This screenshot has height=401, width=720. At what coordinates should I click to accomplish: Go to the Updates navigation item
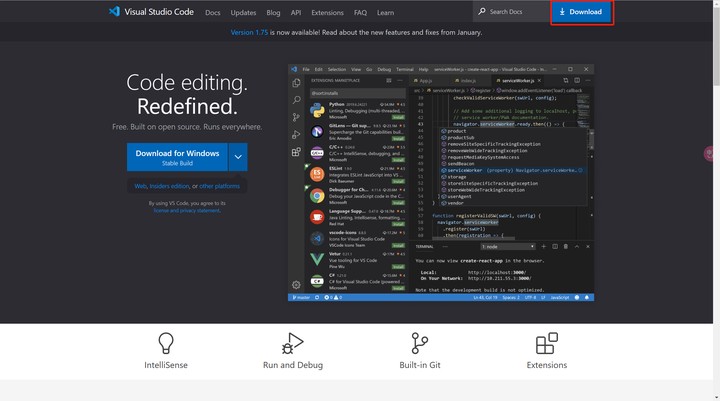point(243,13)
